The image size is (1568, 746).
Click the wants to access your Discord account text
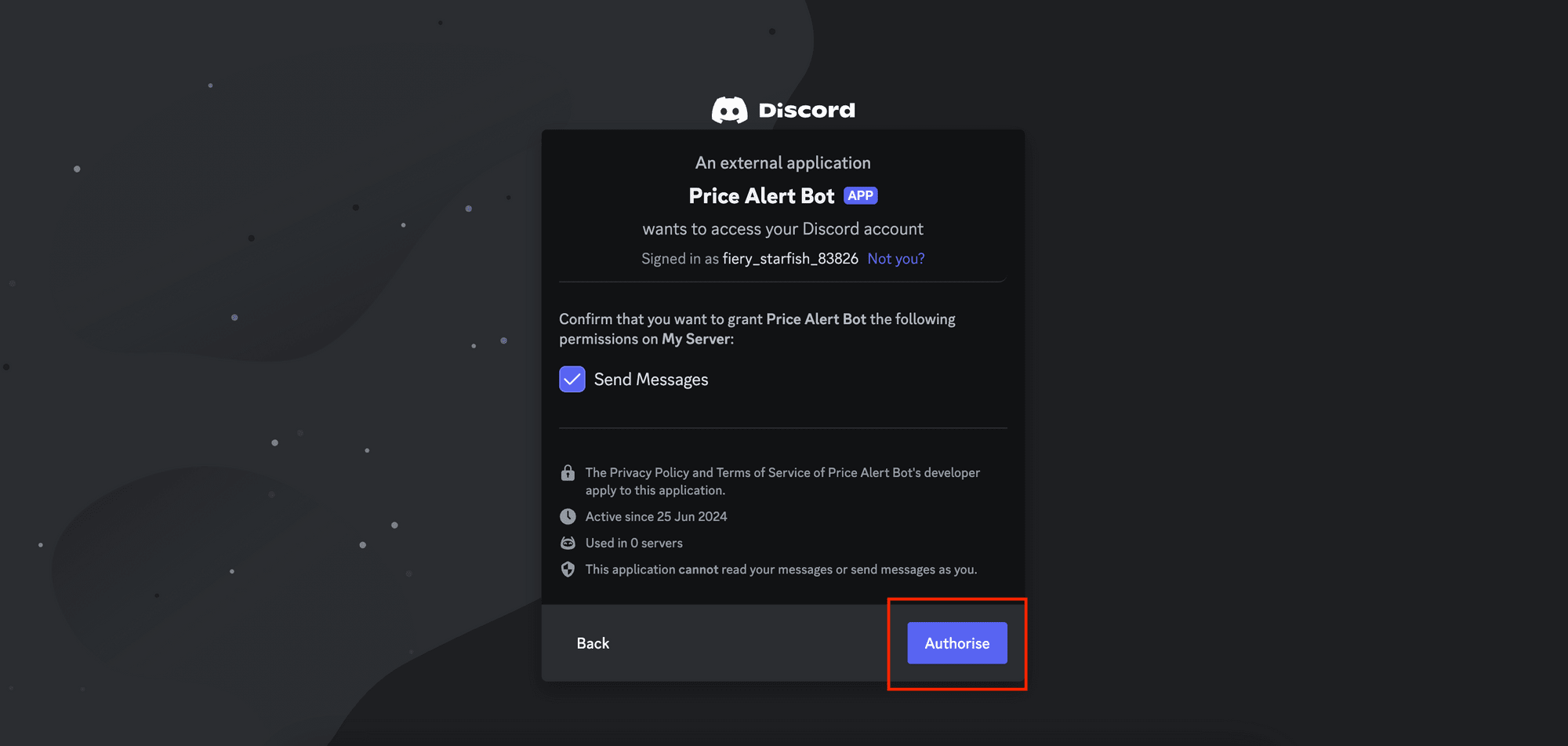coord(783,228)
